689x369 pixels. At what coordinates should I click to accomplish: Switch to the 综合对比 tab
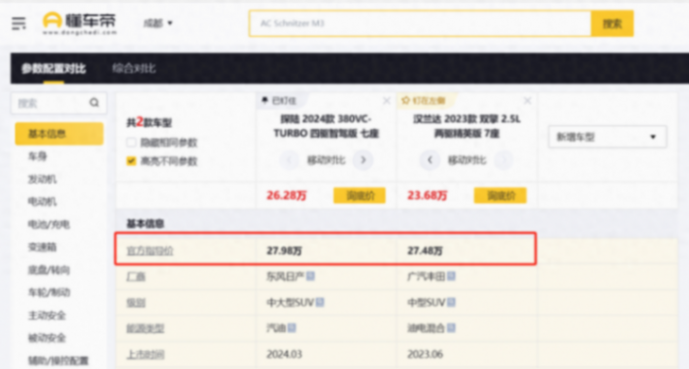(x=134, y=69)
